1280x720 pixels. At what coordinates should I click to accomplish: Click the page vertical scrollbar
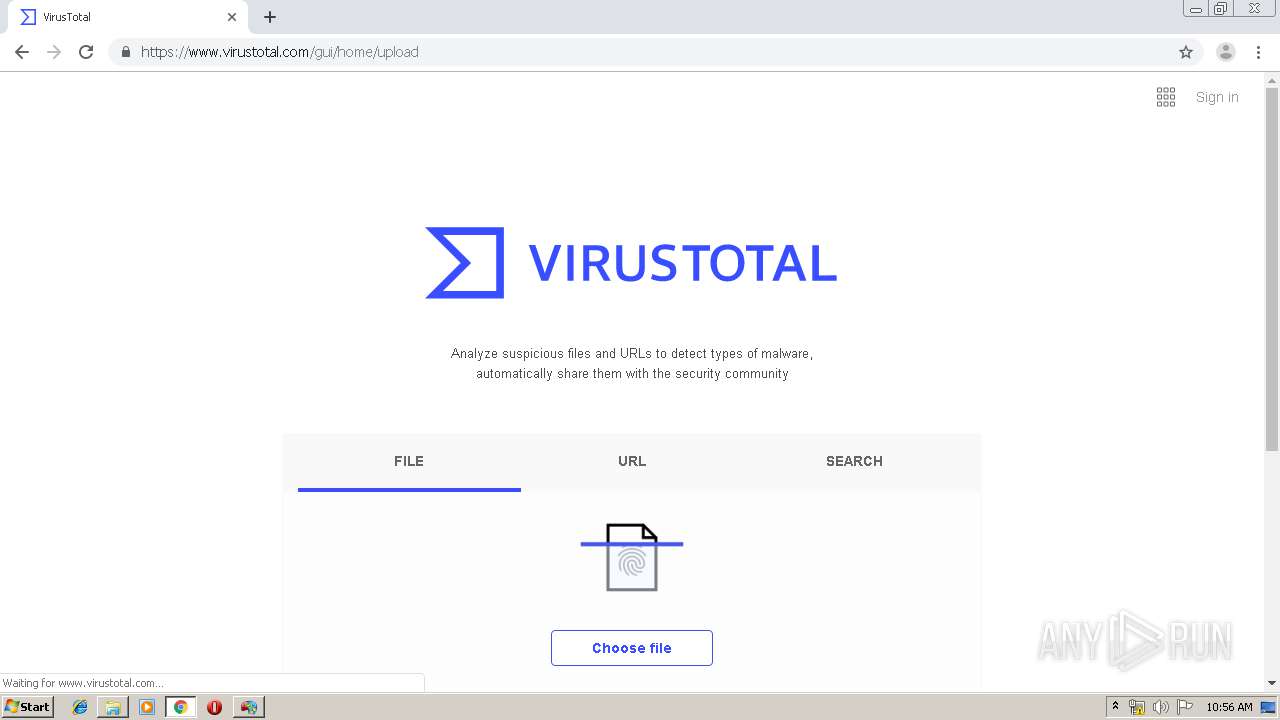[1272, 270]
